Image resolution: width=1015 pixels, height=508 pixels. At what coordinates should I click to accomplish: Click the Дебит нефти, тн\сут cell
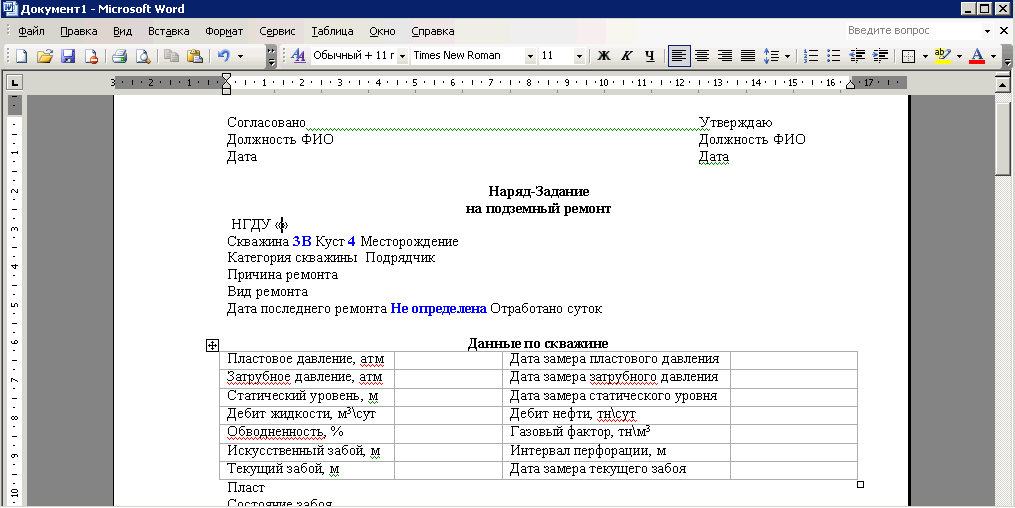pos(616,414)
